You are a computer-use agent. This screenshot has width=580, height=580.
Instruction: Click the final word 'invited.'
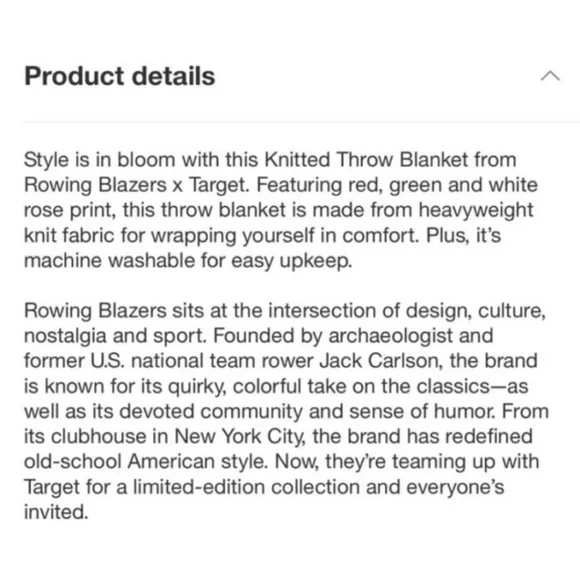coord(56,512)
